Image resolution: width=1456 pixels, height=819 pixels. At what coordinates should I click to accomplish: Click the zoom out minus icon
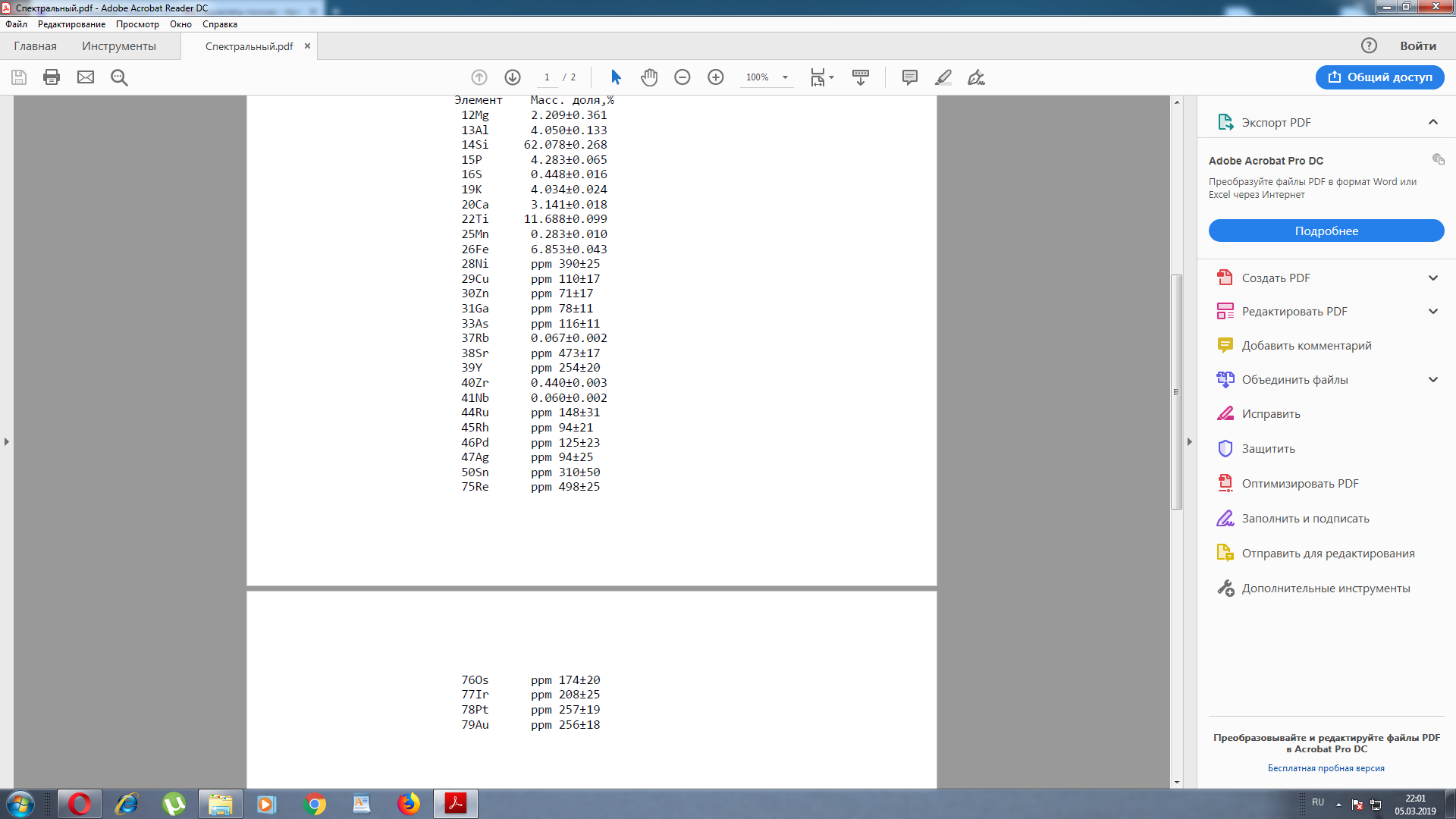682,77
